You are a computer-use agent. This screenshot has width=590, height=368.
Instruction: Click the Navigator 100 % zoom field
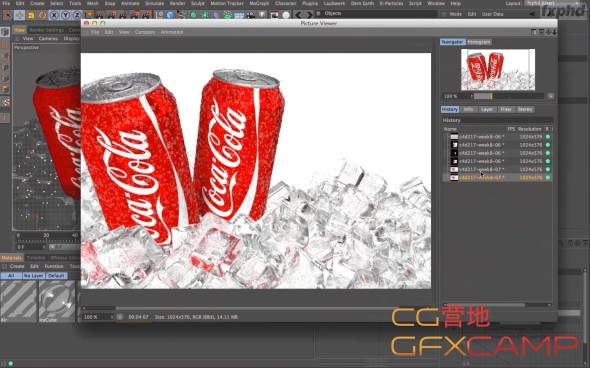tap(456, 96)
